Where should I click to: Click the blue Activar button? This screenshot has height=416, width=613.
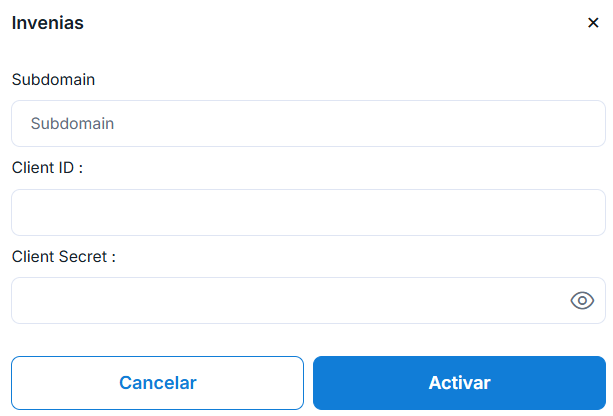click(459, 383)
